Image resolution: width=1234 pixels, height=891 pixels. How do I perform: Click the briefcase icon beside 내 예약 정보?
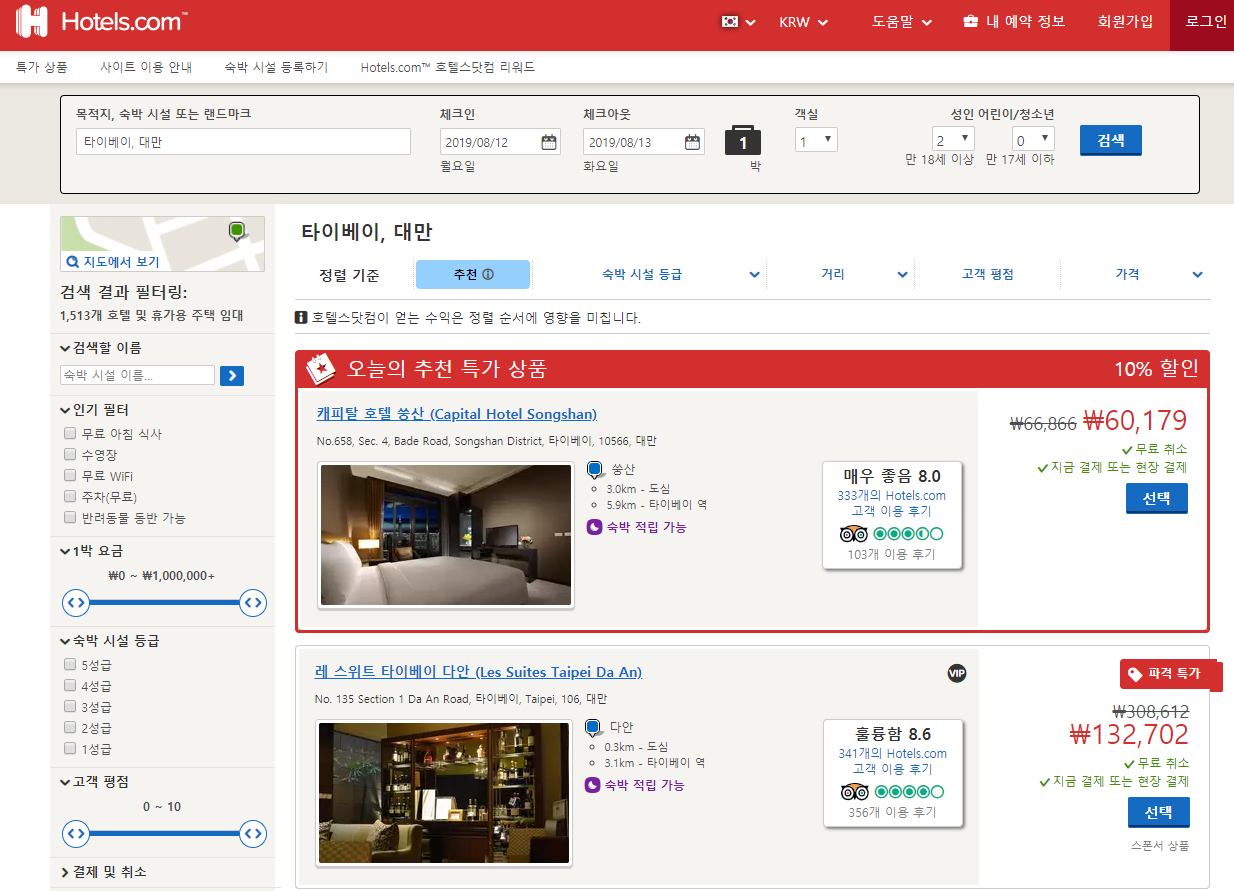click(x=970, y=21)
